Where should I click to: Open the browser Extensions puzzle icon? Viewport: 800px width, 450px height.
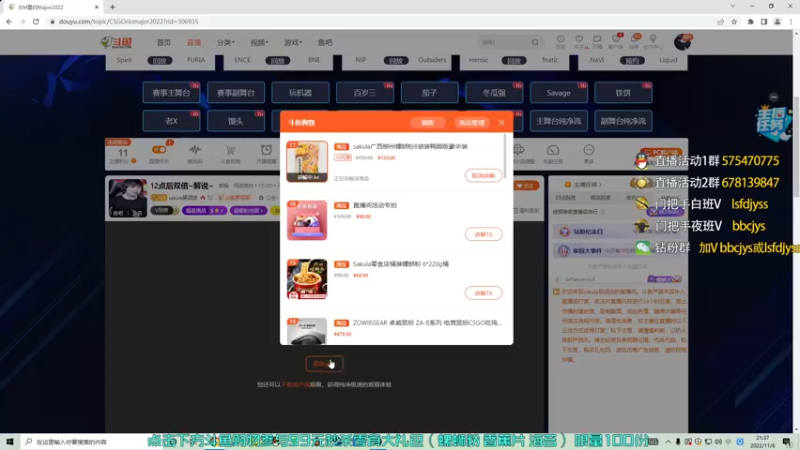pos(750,21)
